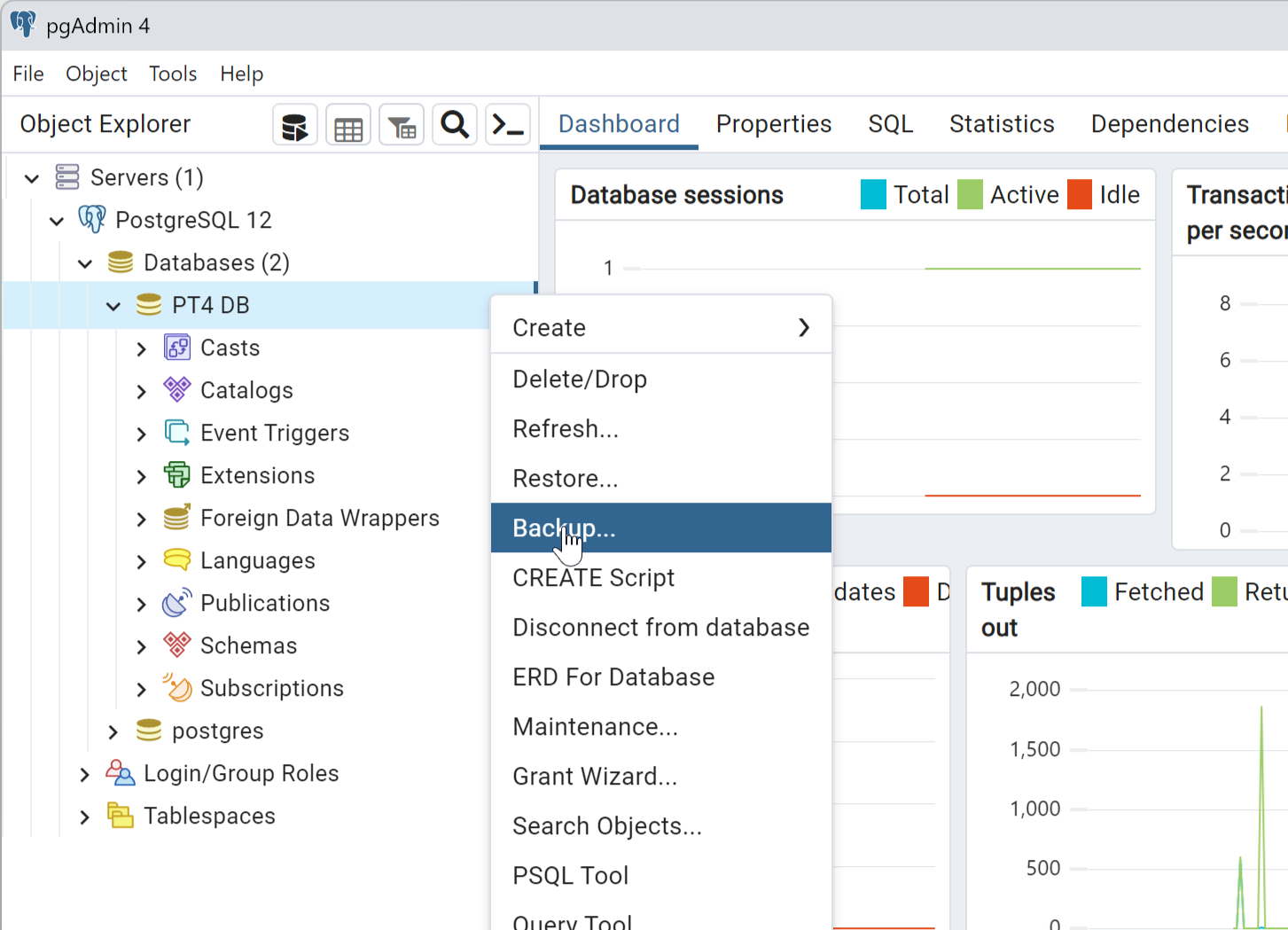
Task: Click the Query Tool database toolbar icon
Action: pyautogui.click(x=295, y=126)
